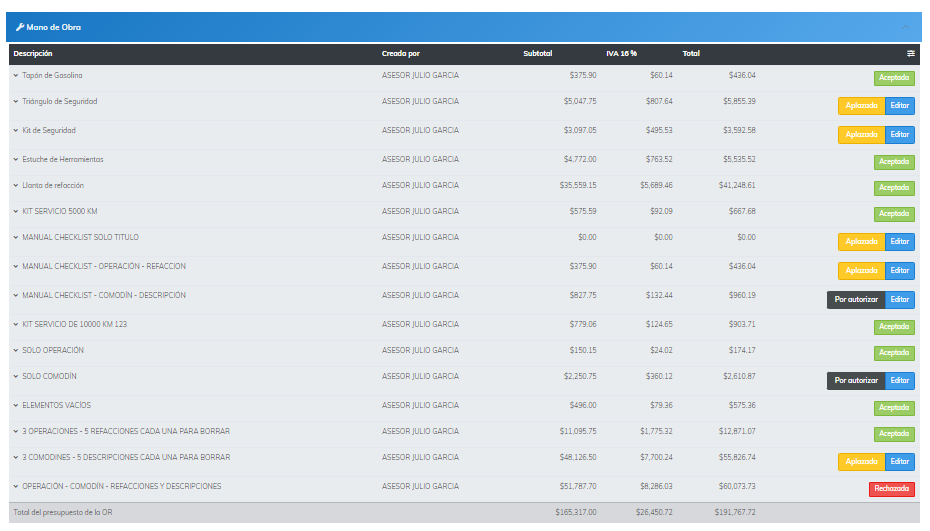Expand the Estuche de Herramientas row
Image resolution: width=930 pixels, height=531 pixels.
[16, 160]
